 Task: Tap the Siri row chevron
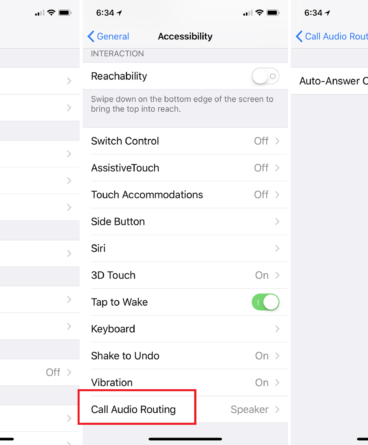pyautogui.click(x=277, y=248)
